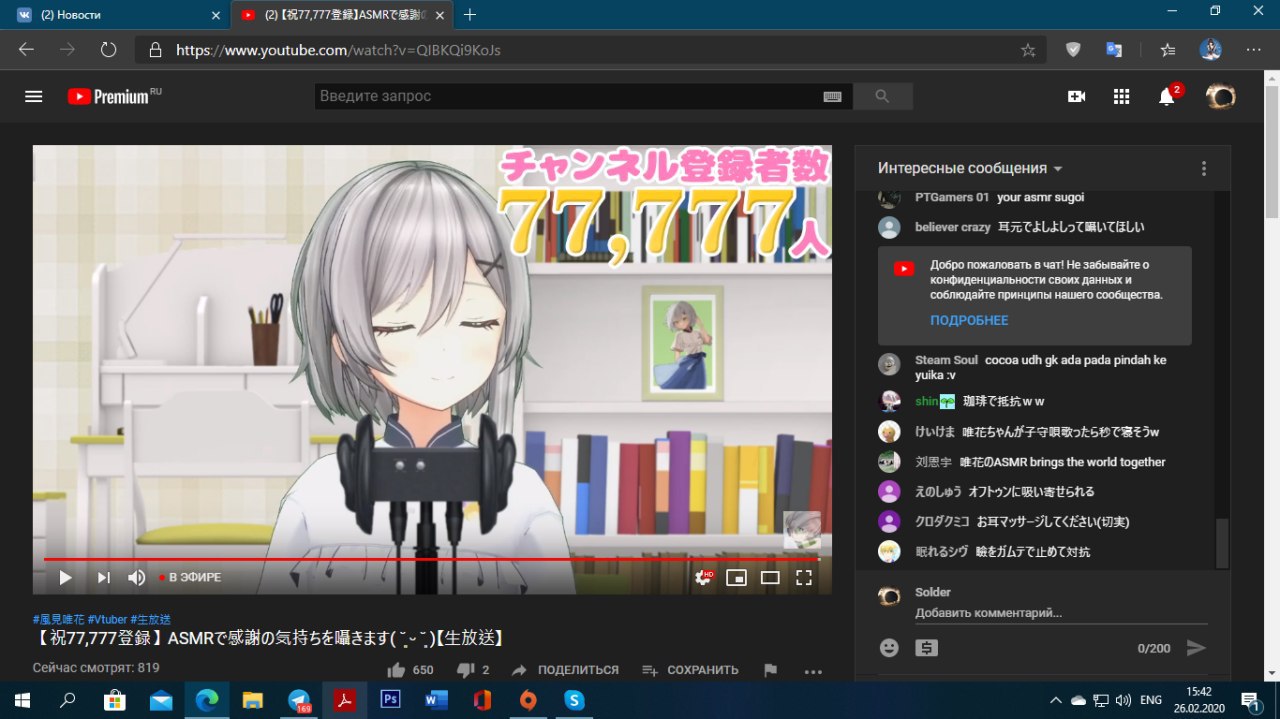The width and height of the screenshot is (1280, 719).
Task: Show hidden tray icons chevron
Action: pyautogui.click(x=1055, y=700)
